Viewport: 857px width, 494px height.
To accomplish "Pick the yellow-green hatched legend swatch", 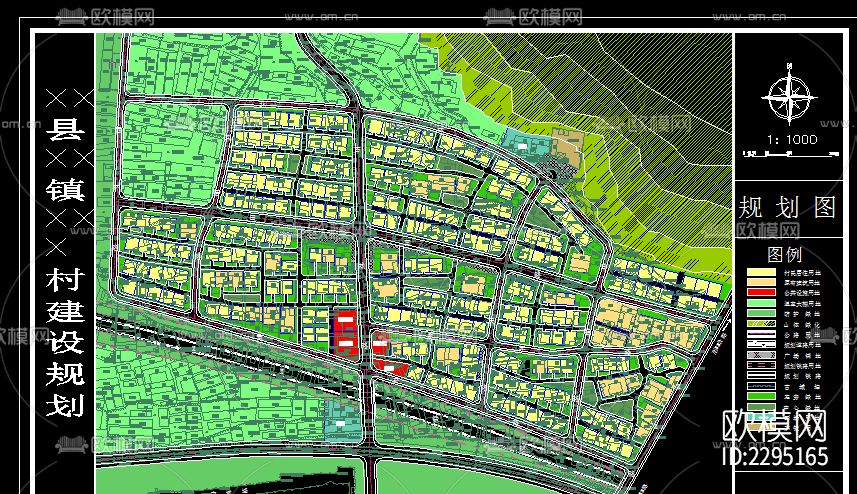I will pos(761,324).
